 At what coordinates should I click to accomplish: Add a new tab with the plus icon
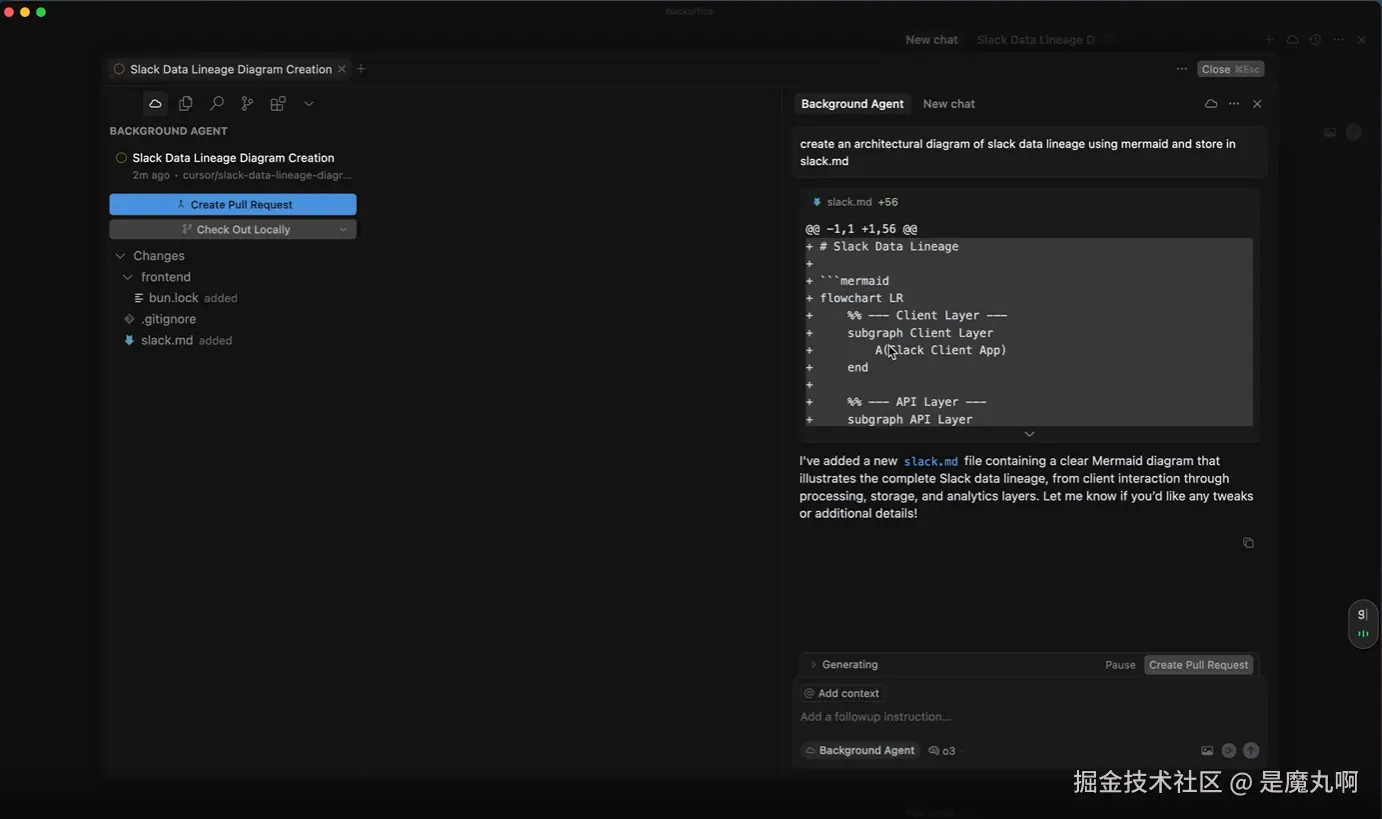point(361,69)
